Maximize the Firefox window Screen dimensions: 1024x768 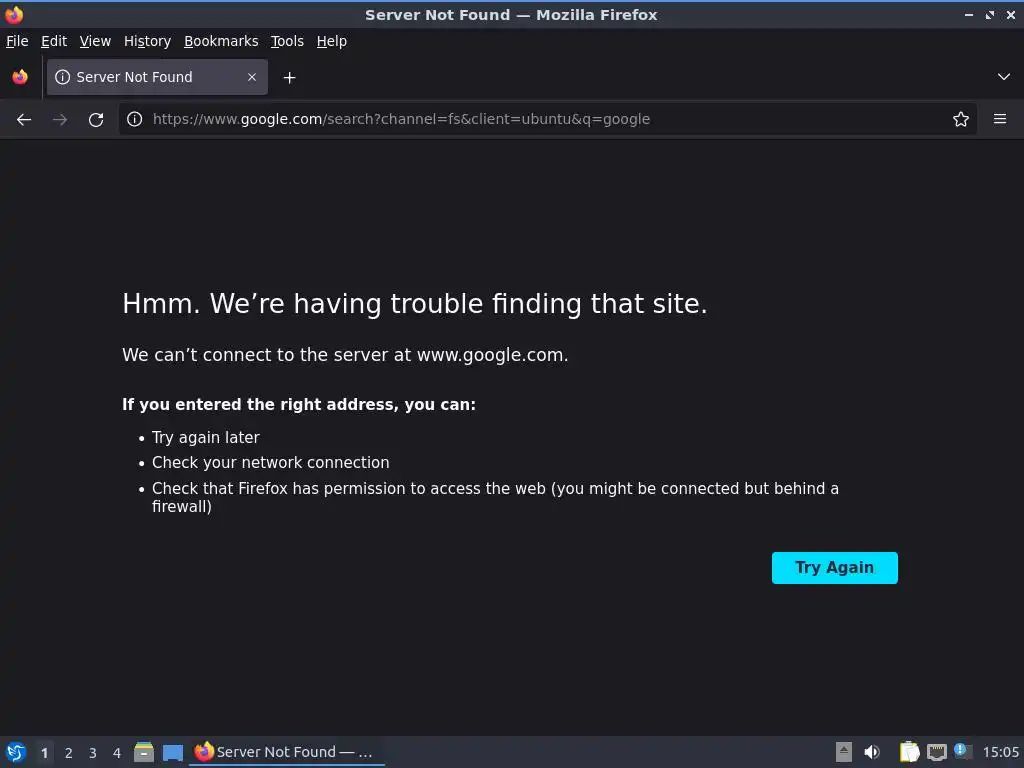pyautogui.click(x=990, y=14)
